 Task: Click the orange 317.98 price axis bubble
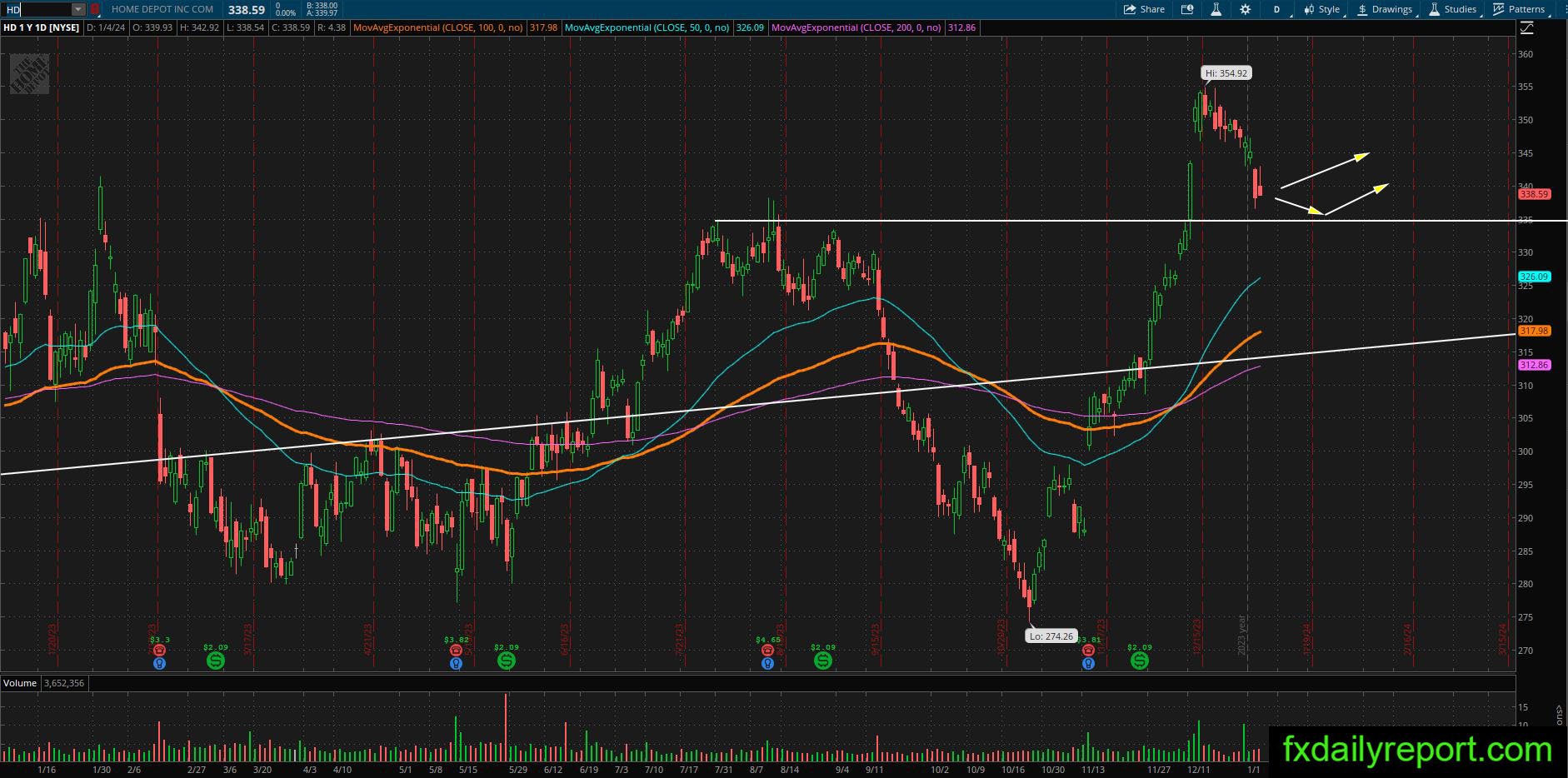(1534, 331)
